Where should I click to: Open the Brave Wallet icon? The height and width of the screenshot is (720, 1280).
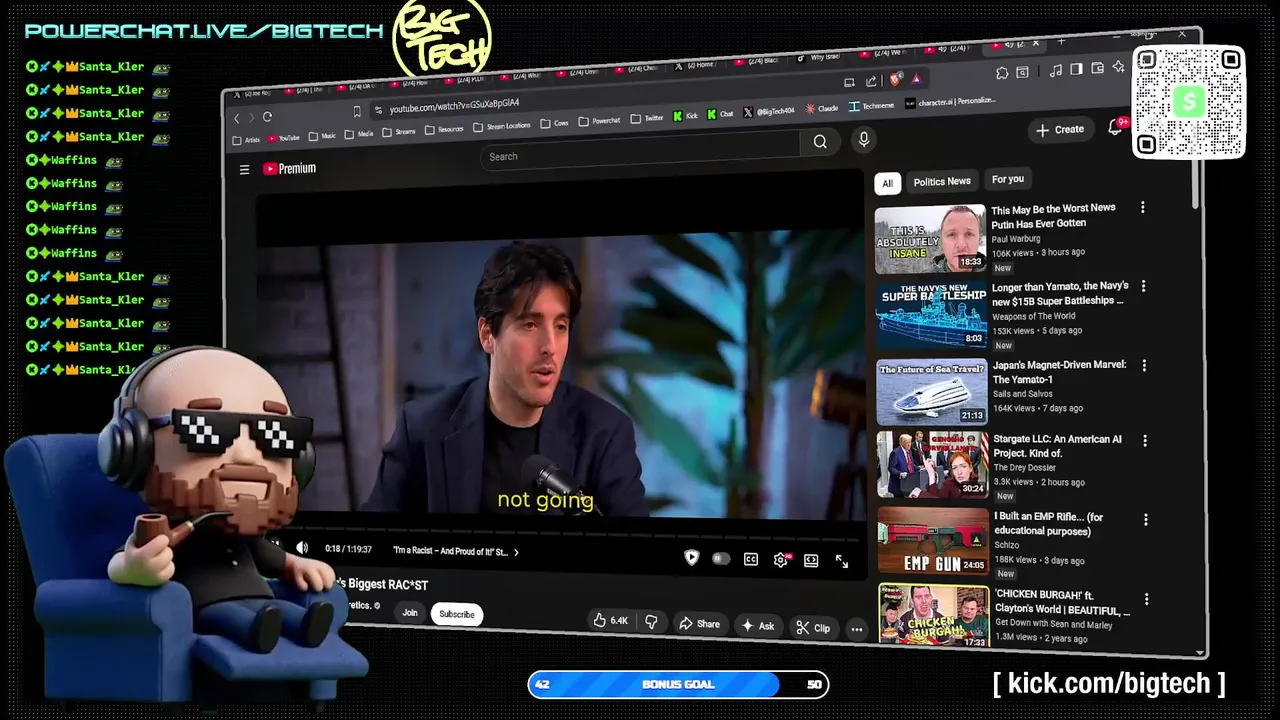click(x=1098, y=68)
